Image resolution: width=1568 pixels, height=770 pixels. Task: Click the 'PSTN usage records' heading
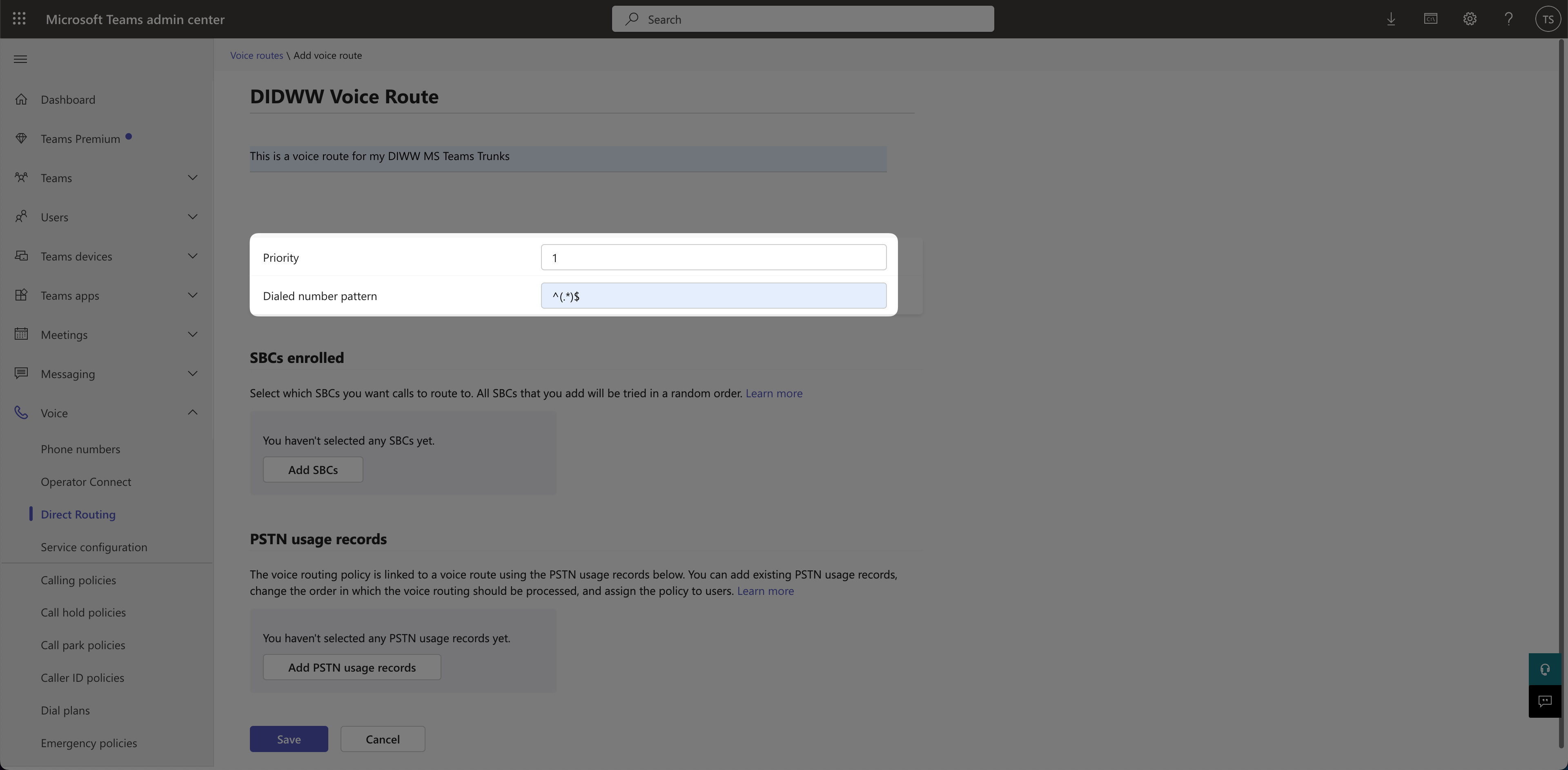click(318, 539)
